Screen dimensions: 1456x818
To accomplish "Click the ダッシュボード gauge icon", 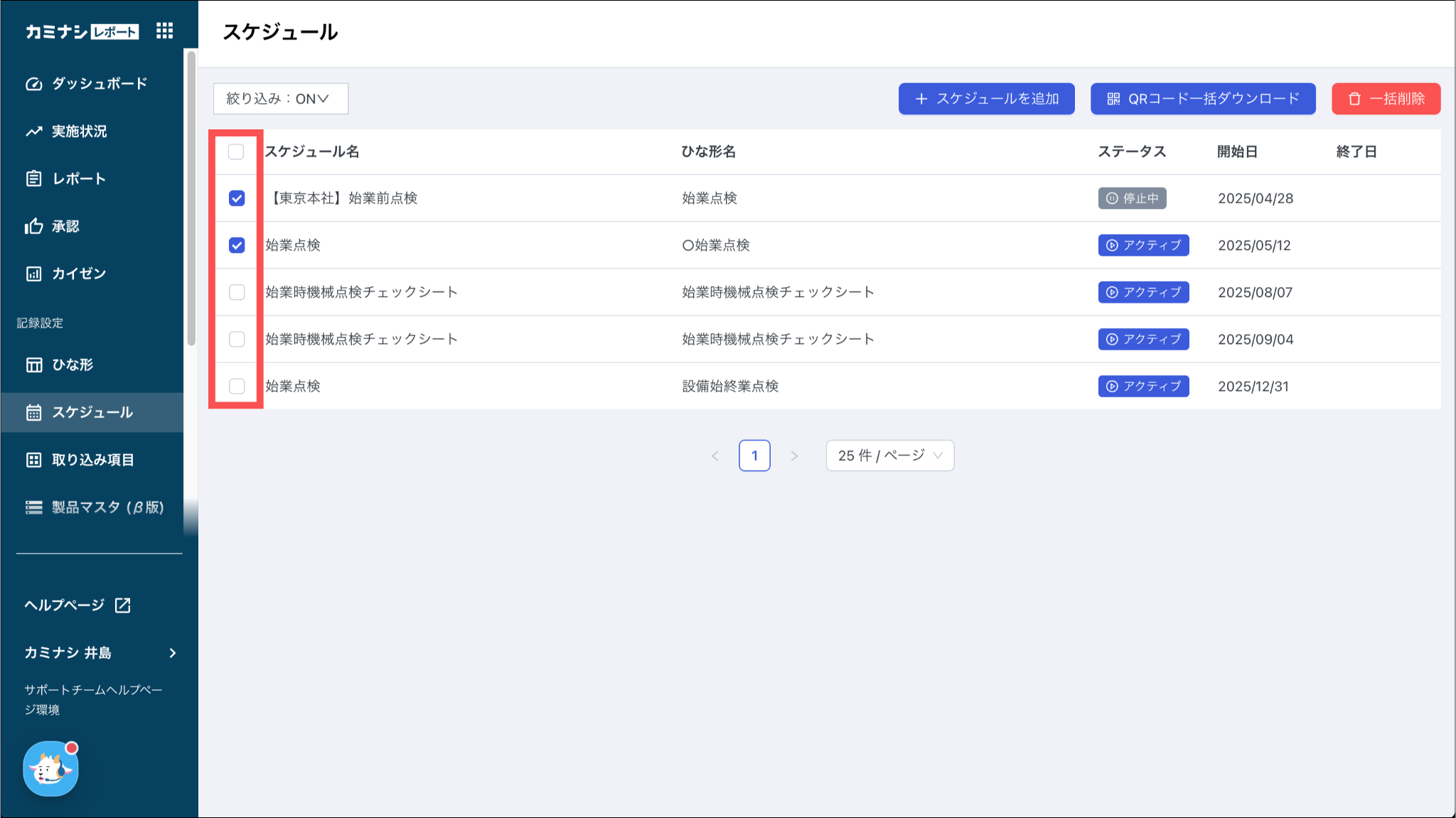I will [33, 84].
